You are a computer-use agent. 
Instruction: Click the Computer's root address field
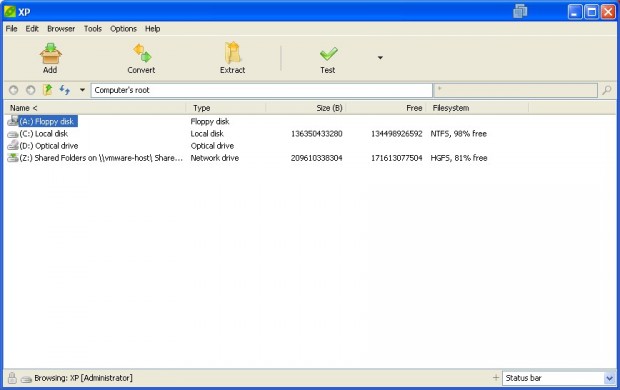pyautogui.click(x=261, y=90)
